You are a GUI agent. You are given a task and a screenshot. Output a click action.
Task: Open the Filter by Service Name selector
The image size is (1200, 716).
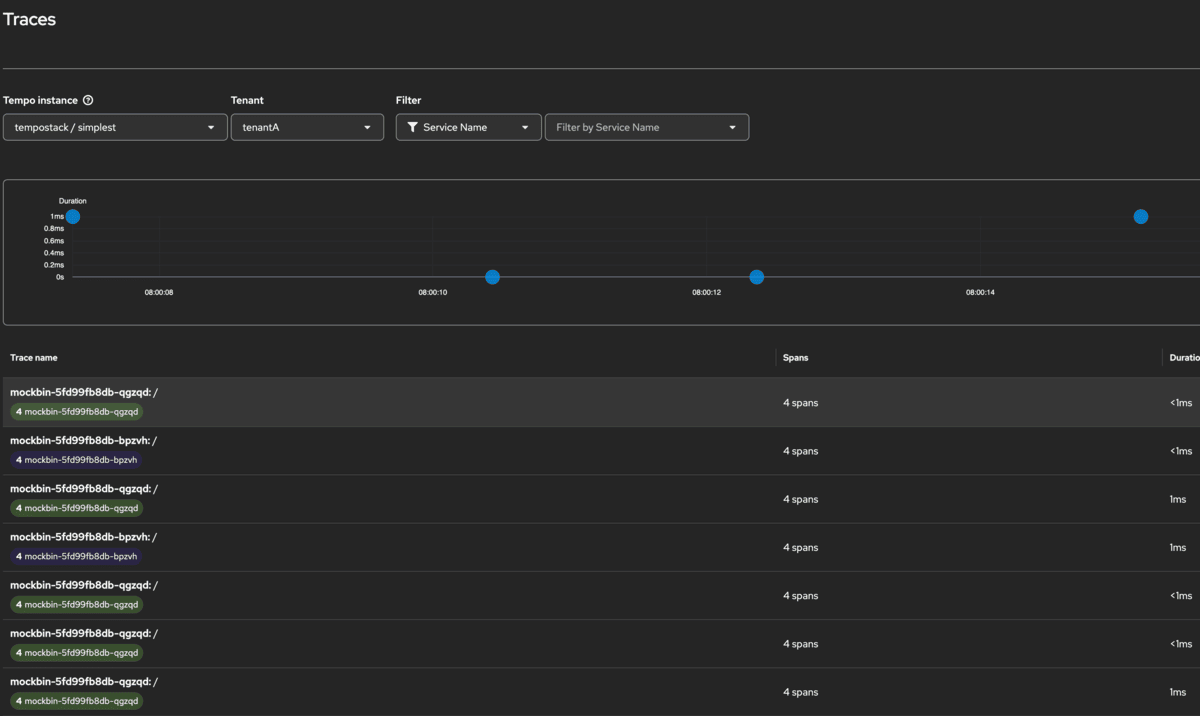pyautogui.click(x=646, y=127)
